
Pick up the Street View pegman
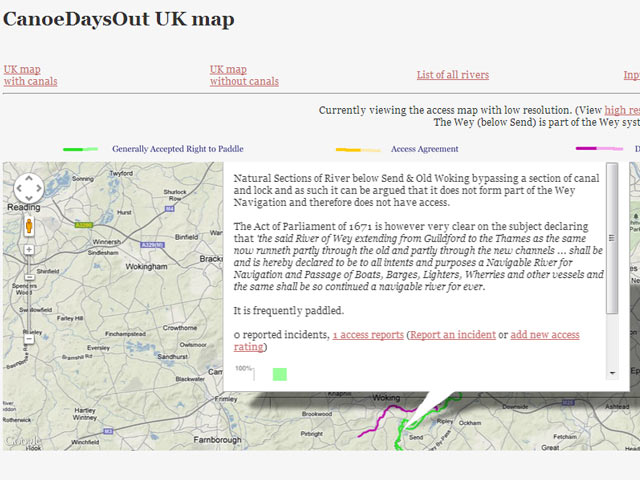tap(29, 225)
